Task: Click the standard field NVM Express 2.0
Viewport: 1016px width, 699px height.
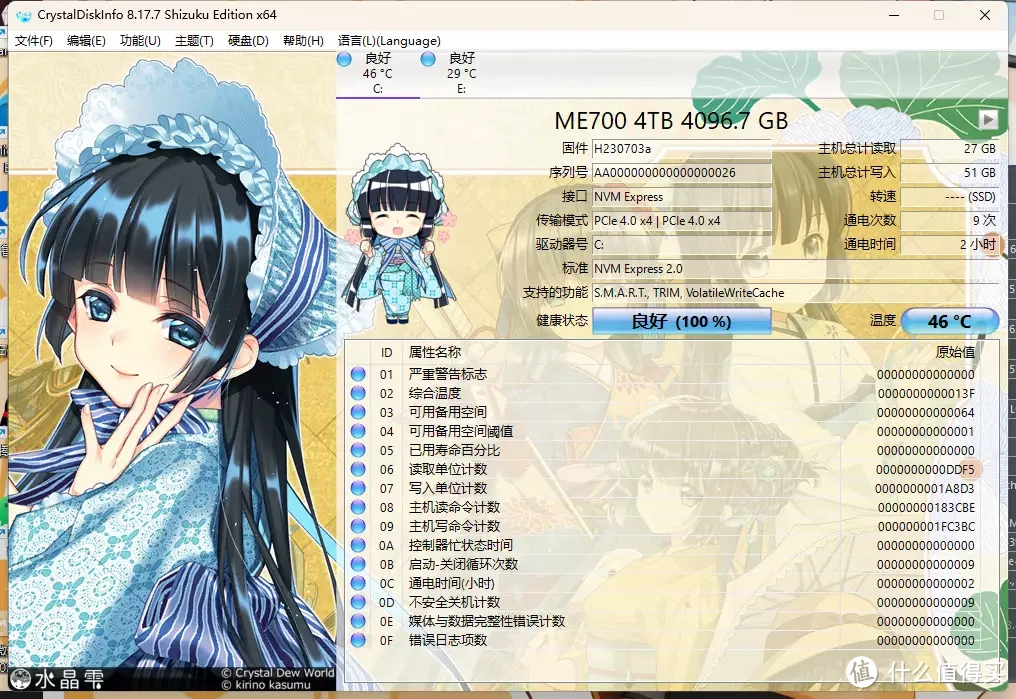Action: [795, 269]
